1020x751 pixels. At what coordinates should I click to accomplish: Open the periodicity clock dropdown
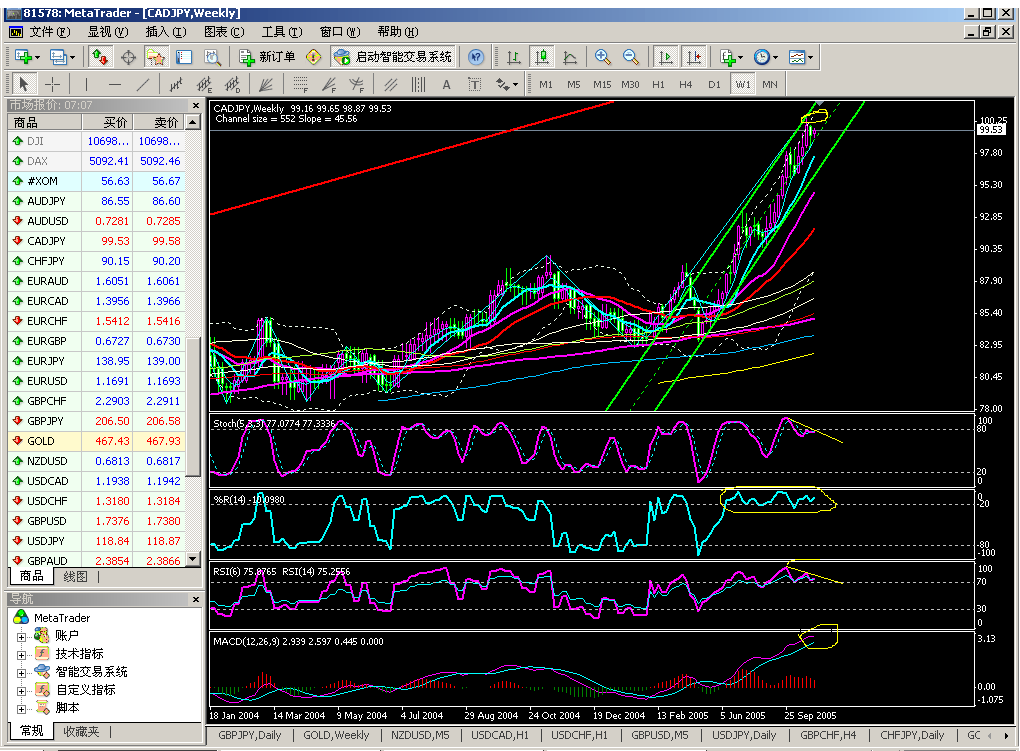coord(766,57)
